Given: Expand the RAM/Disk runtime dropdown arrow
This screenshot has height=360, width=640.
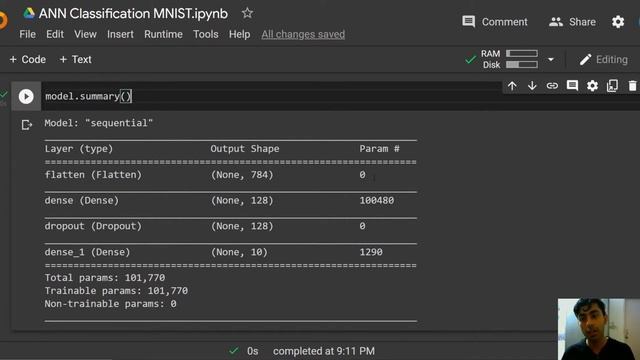Looking at the screenshot, I should 551,60.
